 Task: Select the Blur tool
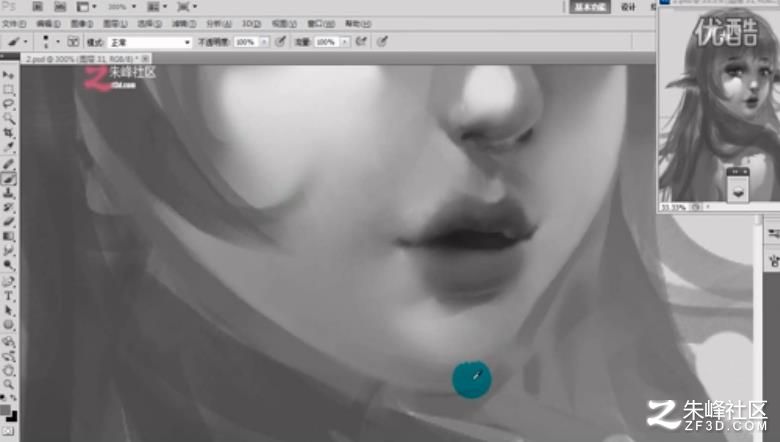(x=8, y=251)
